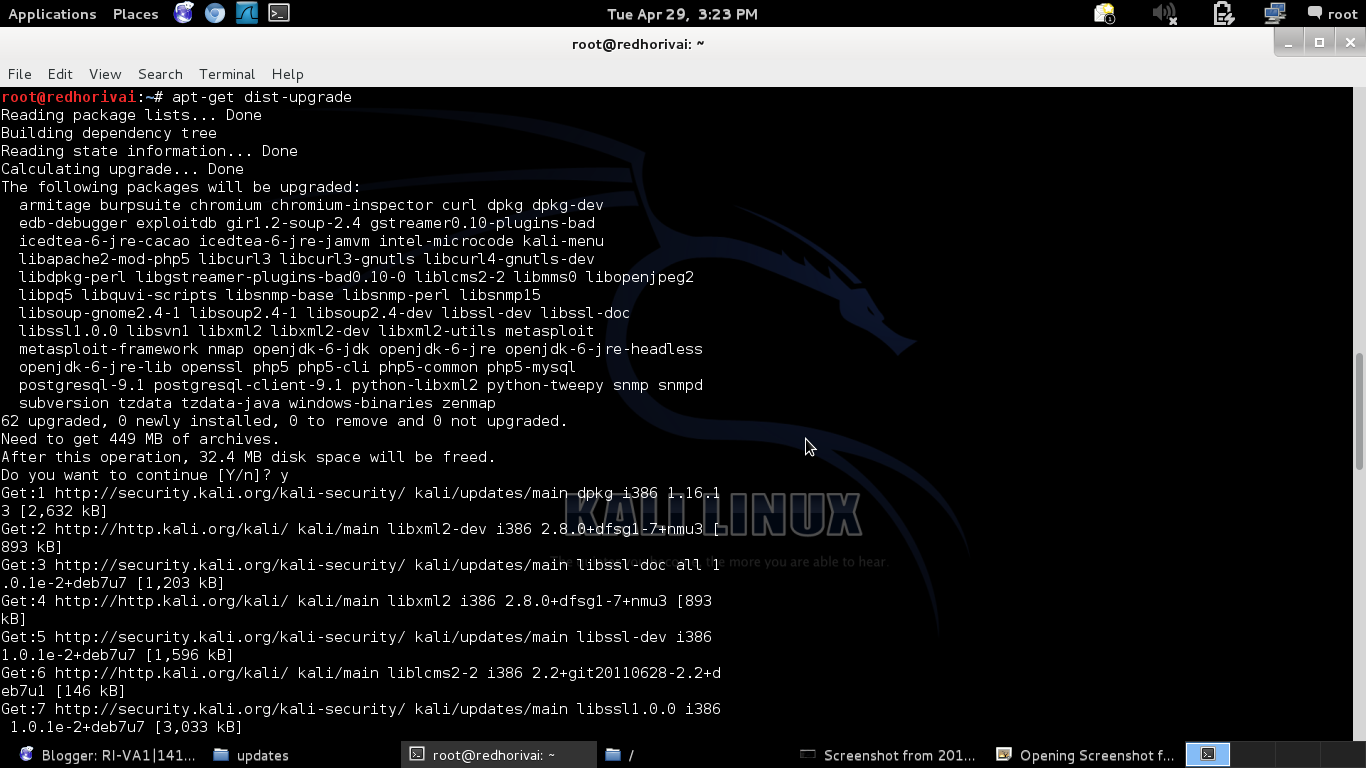Start Wireshark from the top panel

(247, 13)
